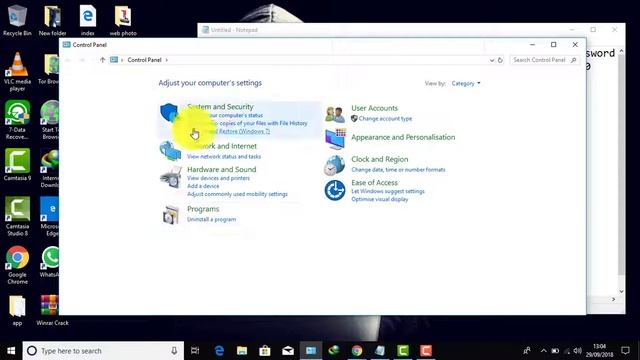Click Let Windows suggest settings
This screenshot has width=640, height=360.
tap(388, 191)
